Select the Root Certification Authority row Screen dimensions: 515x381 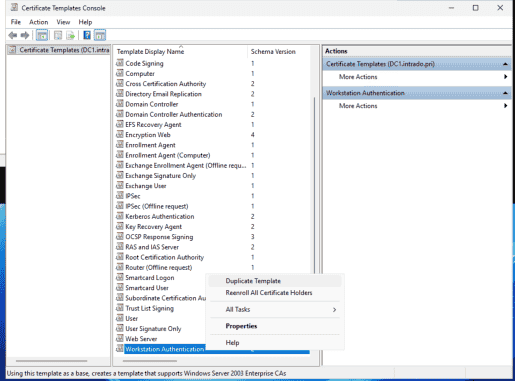click(x=212, y=257)
